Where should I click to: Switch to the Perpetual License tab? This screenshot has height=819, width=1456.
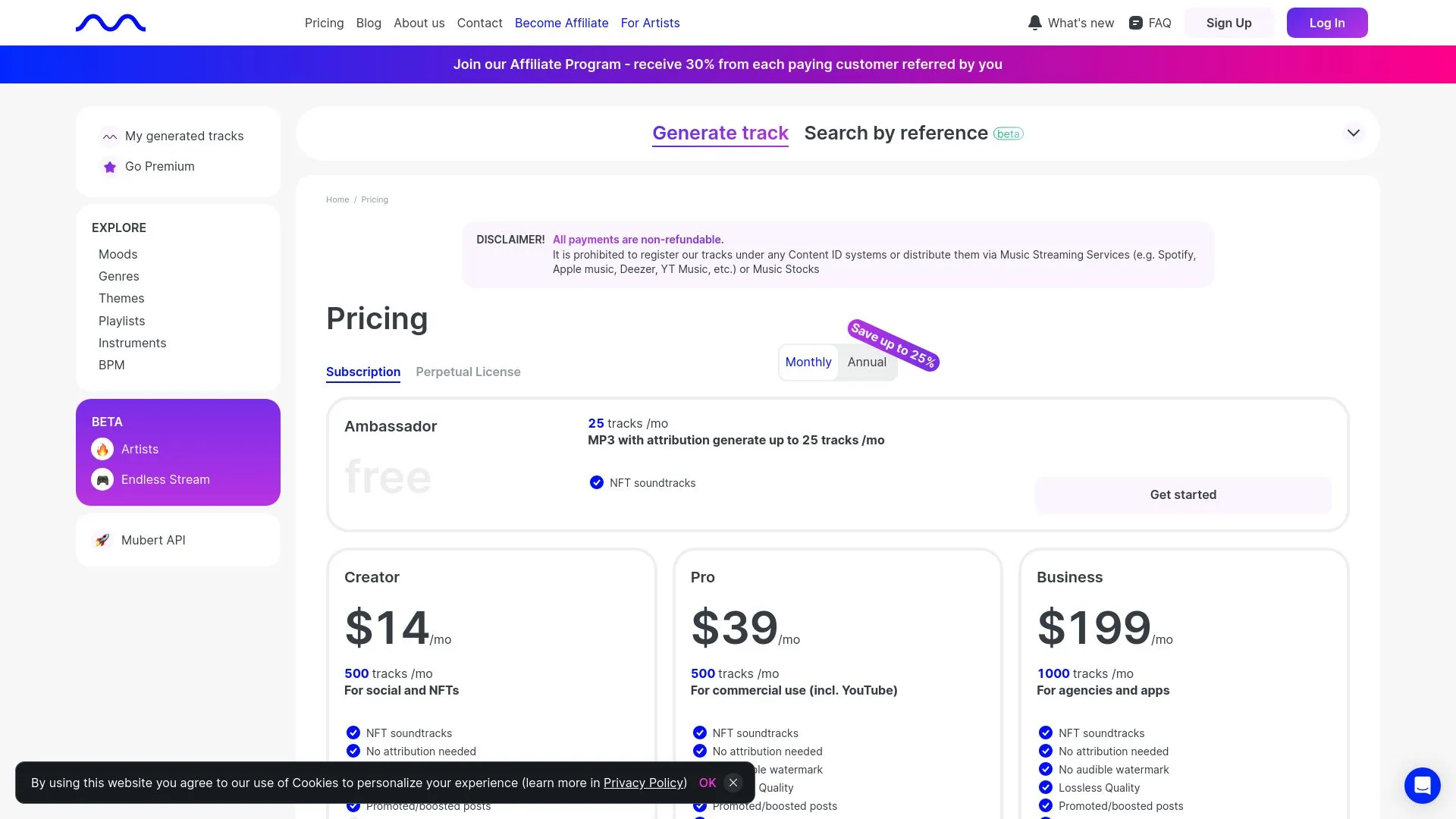[x=468, y=372]
